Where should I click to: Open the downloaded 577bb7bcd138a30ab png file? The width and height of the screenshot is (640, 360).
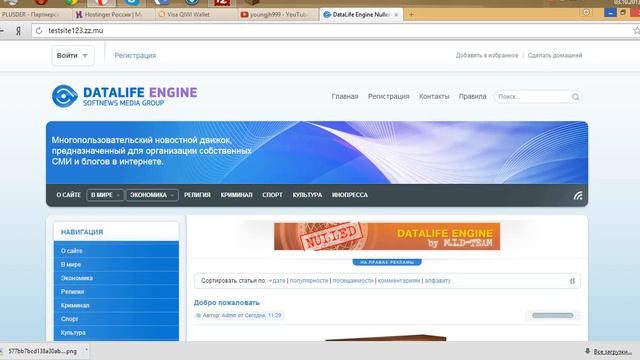42,351
